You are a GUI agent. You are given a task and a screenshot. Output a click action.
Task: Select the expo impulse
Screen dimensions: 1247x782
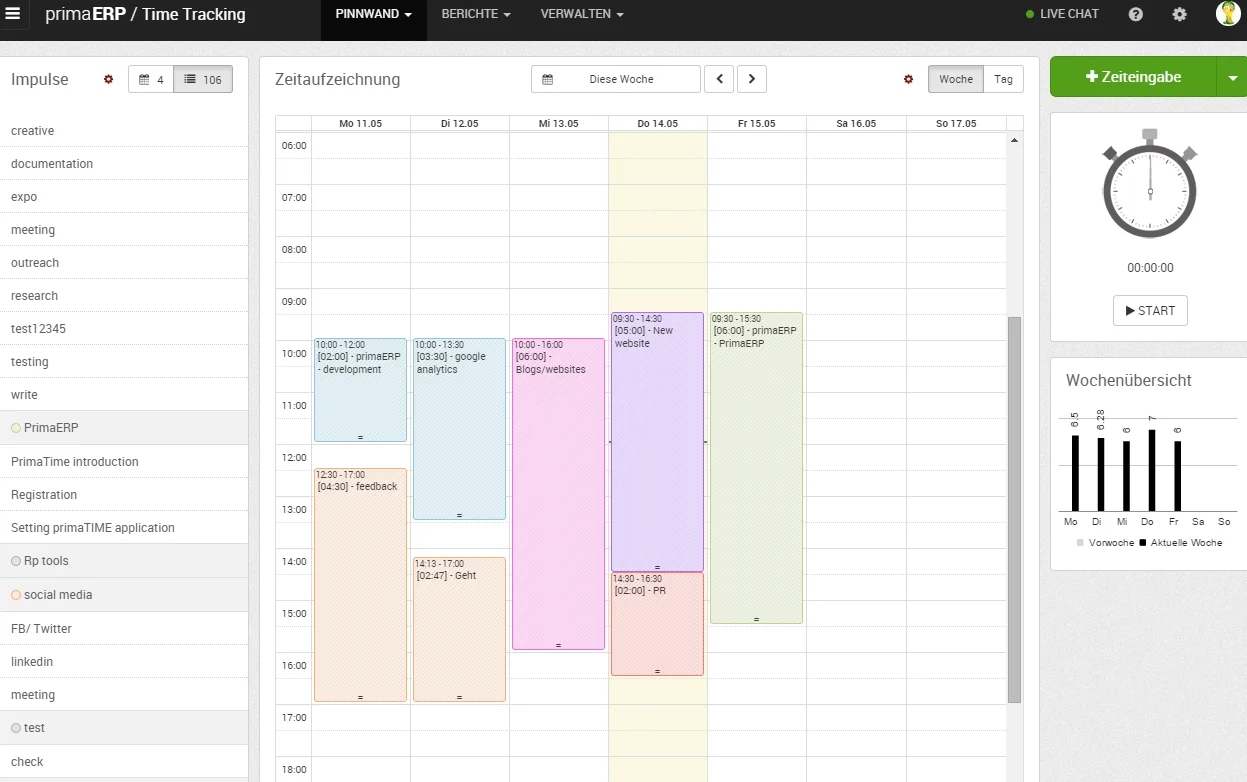(x=124, y=197)
